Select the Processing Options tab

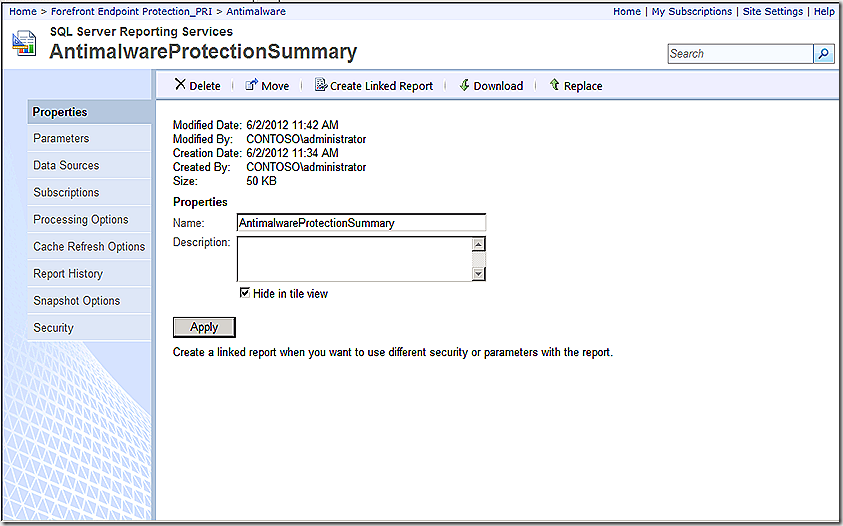point(89,219)
